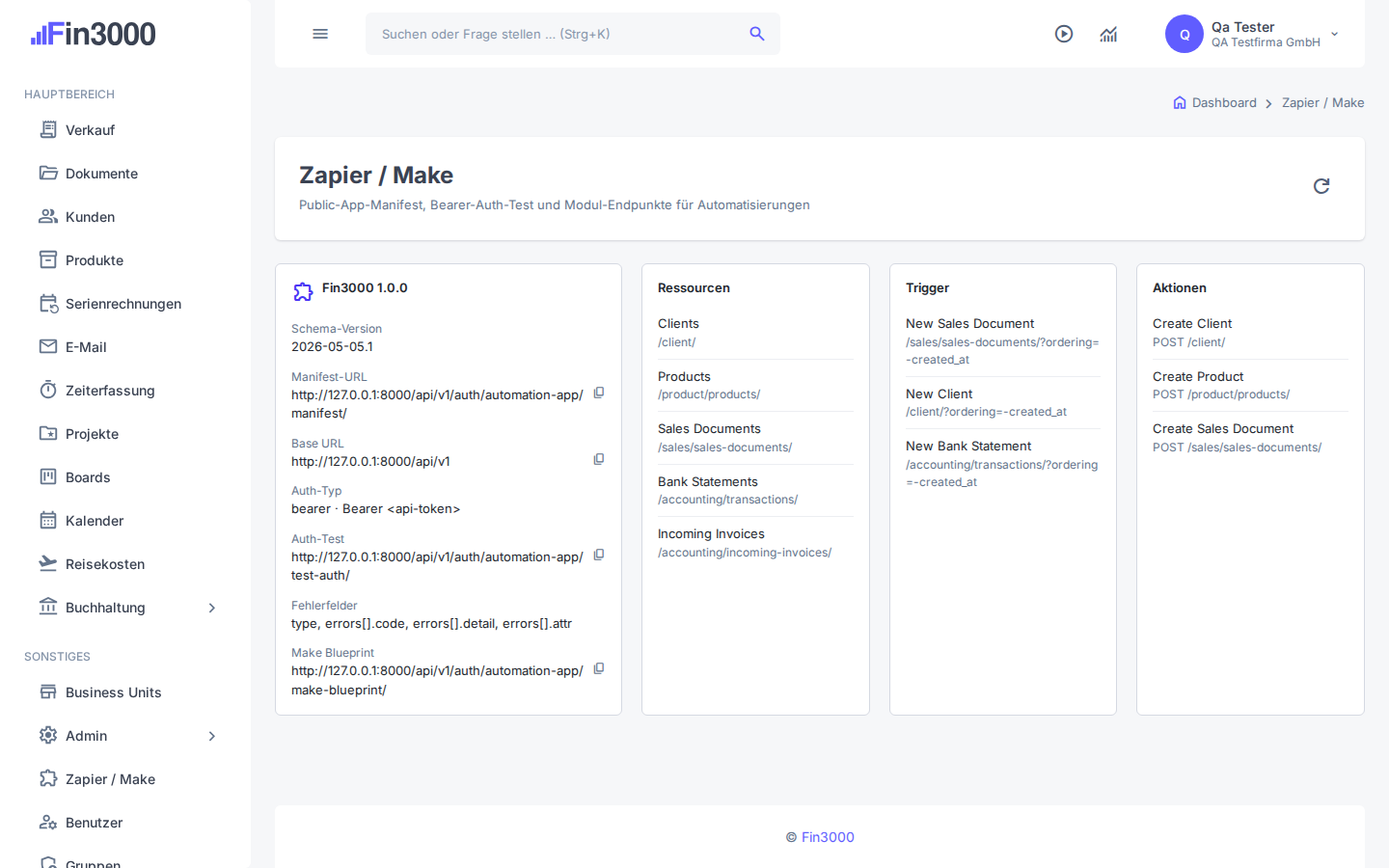This screenshot has width=1389, height=868.
Task: Select the Clients resource entry
Action: (755, 333)
